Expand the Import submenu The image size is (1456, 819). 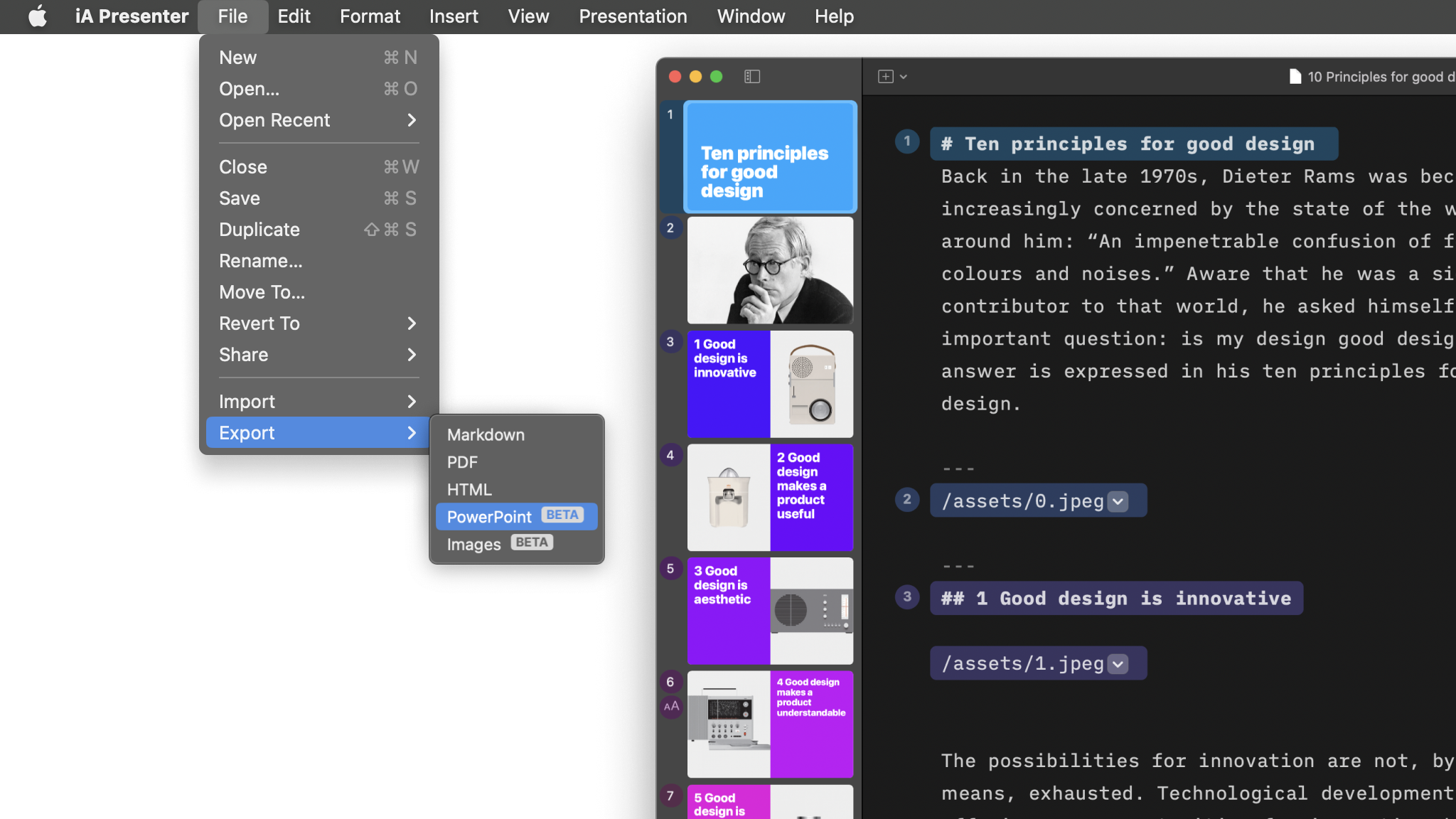click(319, 402)
